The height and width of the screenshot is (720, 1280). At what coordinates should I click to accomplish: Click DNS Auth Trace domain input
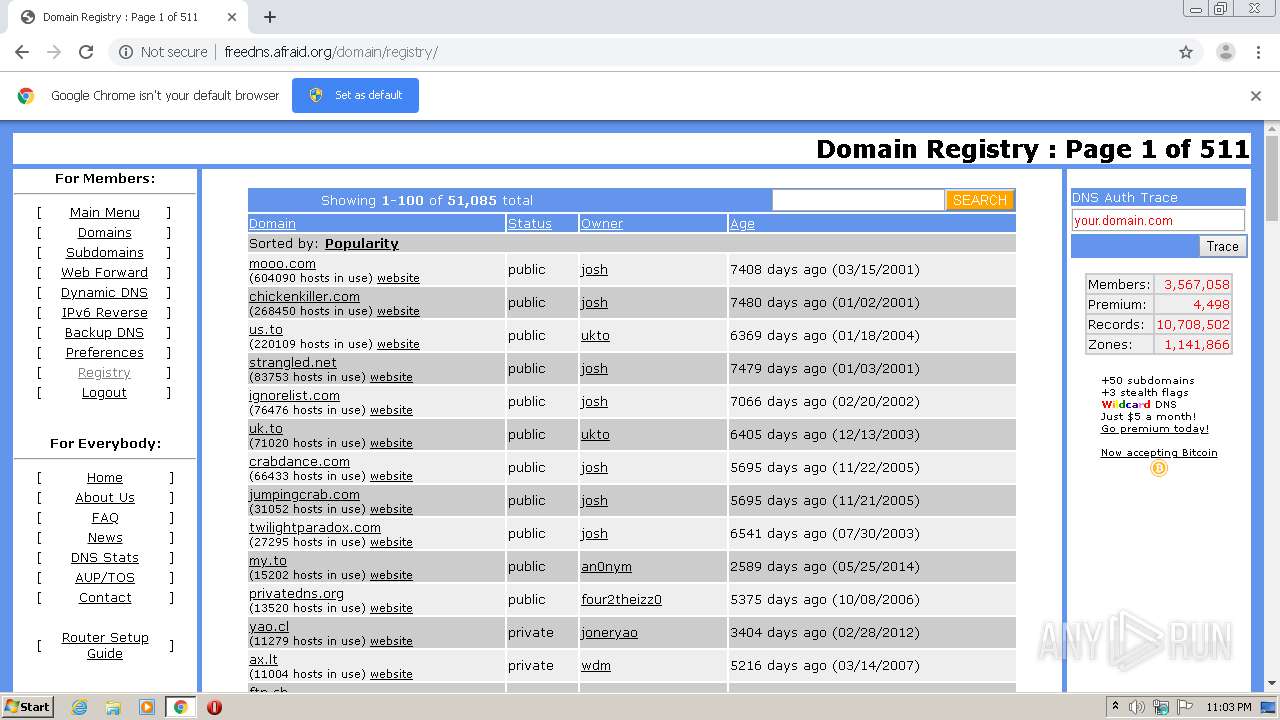[x=1158, y=220]
